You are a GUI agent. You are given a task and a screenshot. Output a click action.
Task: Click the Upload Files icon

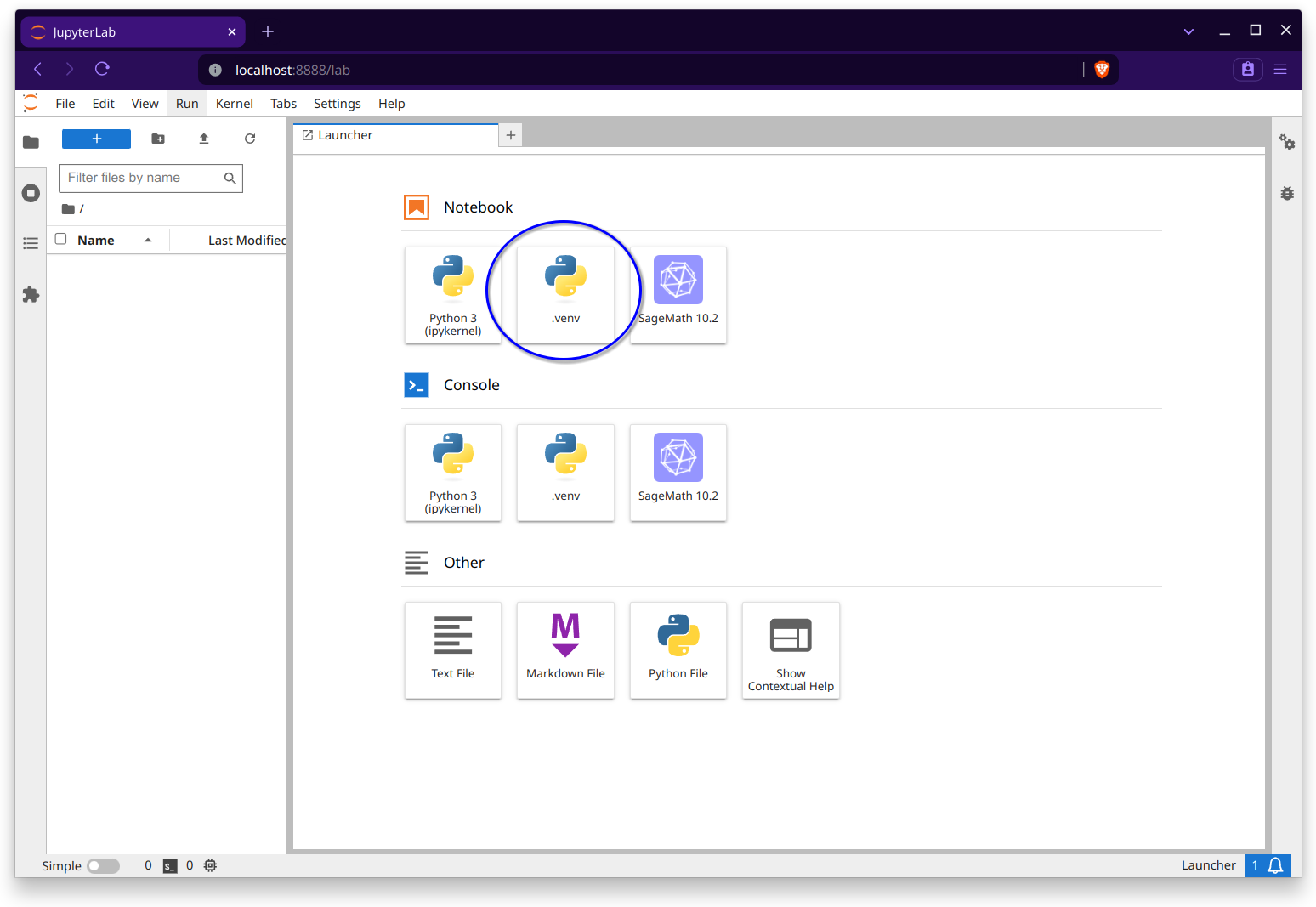[204, 139]
